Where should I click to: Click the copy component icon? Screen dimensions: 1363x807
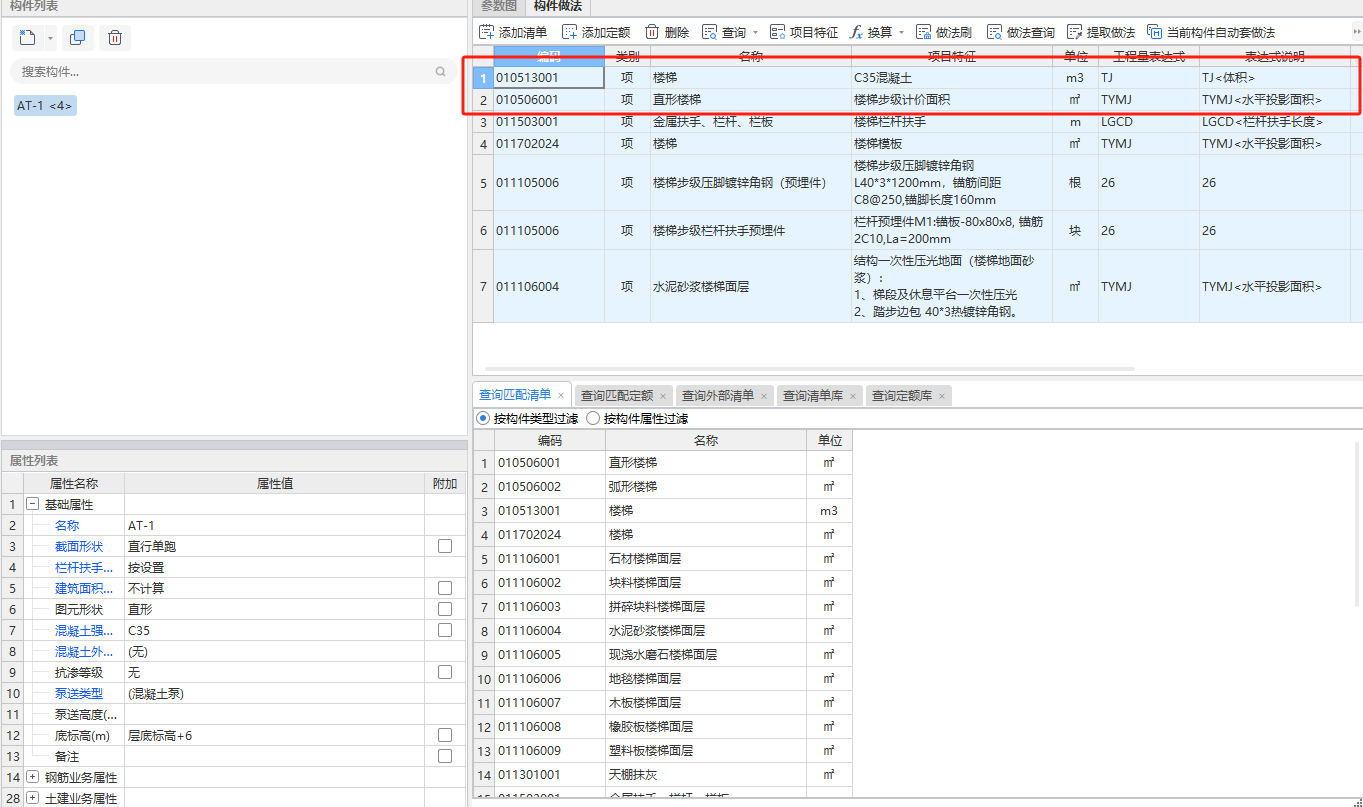[x=77, y=39]
